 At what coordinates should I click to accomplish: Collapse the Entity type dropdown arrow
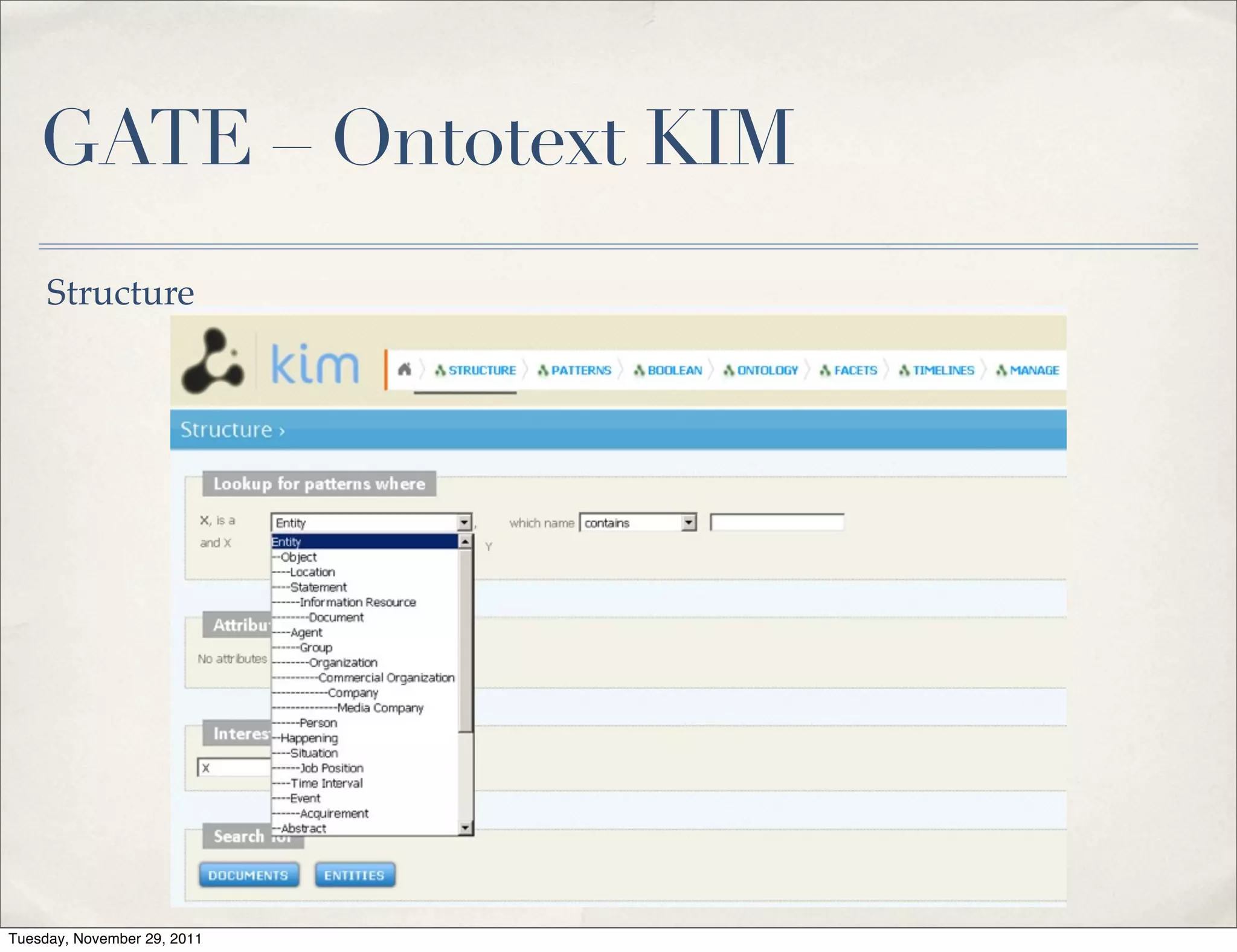coord(464,523)
